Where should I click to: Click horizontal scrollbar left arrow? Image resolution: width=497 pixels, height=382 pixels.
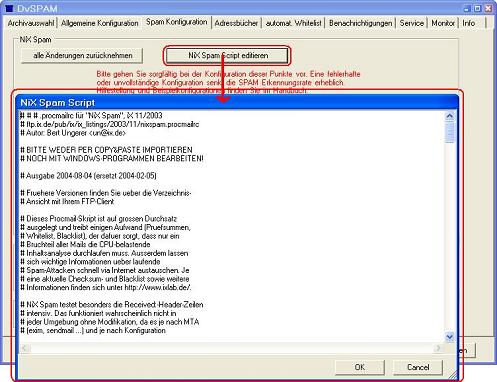(x=25, y=348)
